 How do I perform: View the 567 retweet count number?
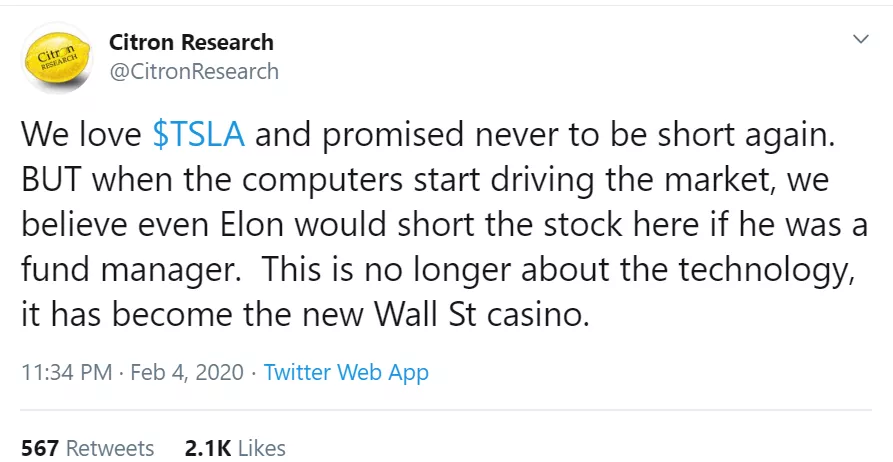pos(40,448)
